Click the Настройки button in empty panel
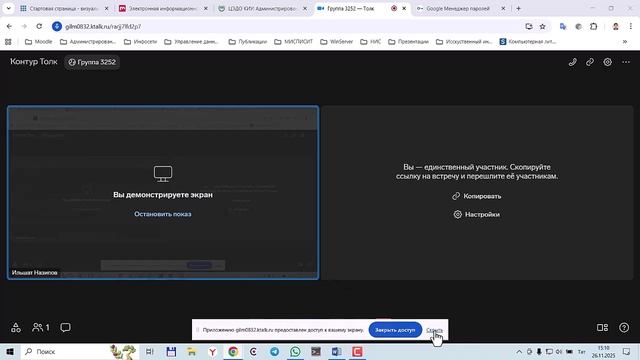 pyautogui.click(x=477, y=215)
